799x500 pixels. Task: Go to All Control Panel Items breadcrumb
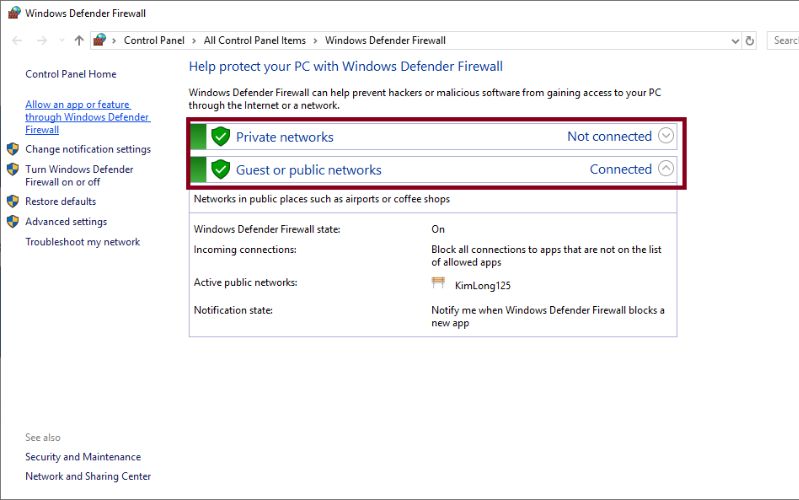tap(255, 40)
